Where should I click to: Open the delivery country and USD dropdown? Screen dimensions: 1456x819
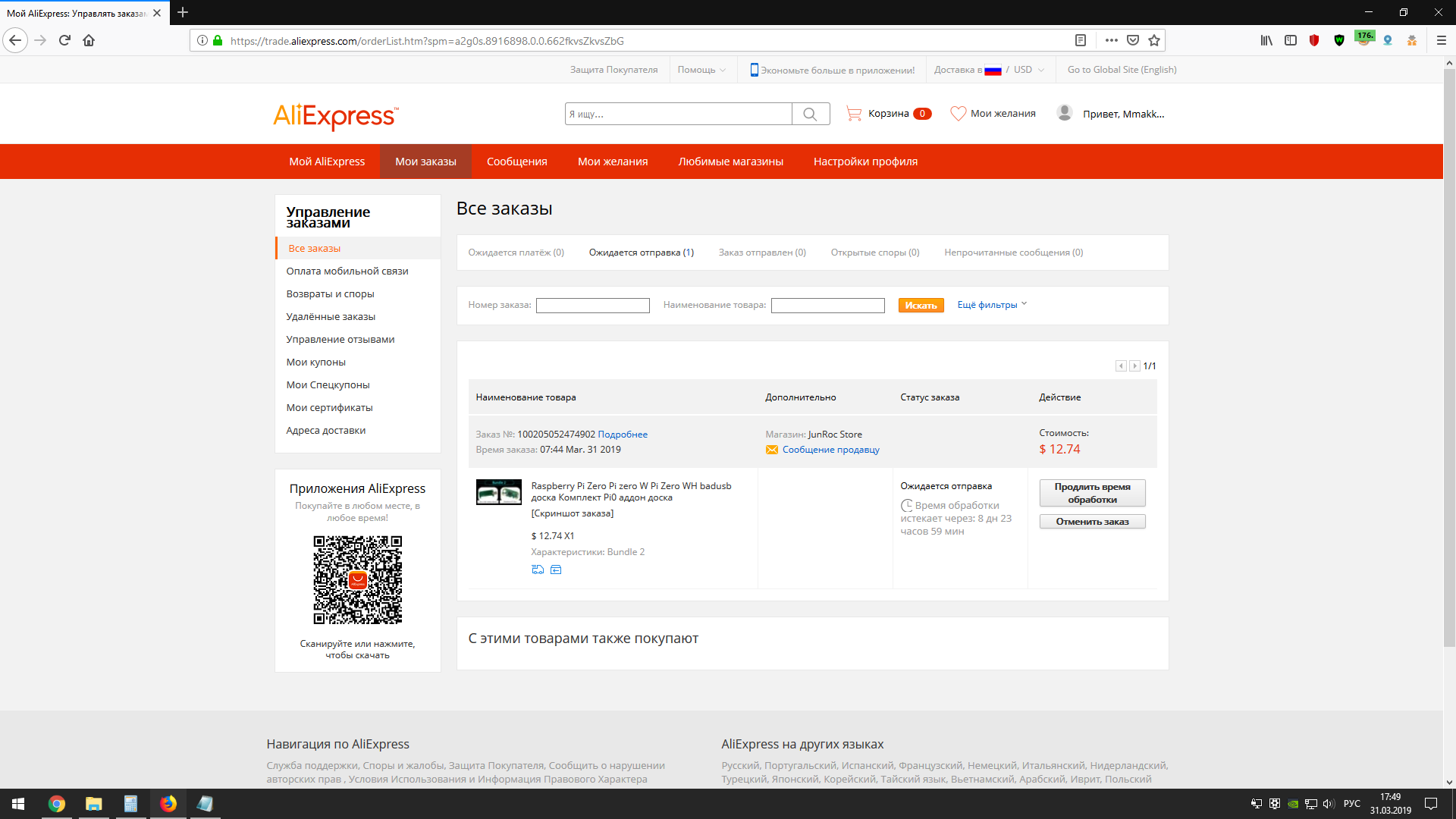989,70
